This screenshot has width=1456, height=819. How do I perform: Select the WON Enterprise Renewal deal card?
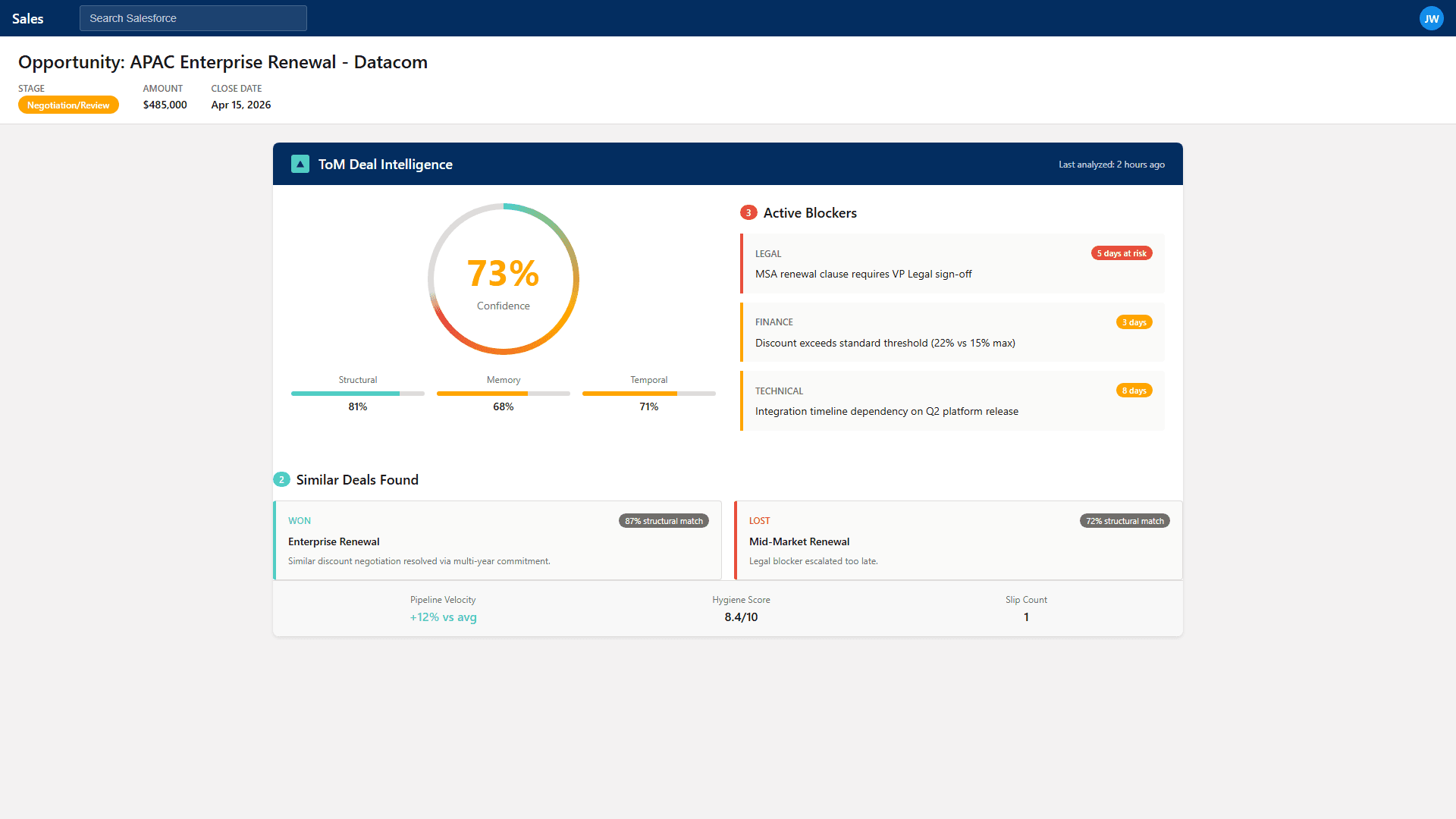(497, 540)
